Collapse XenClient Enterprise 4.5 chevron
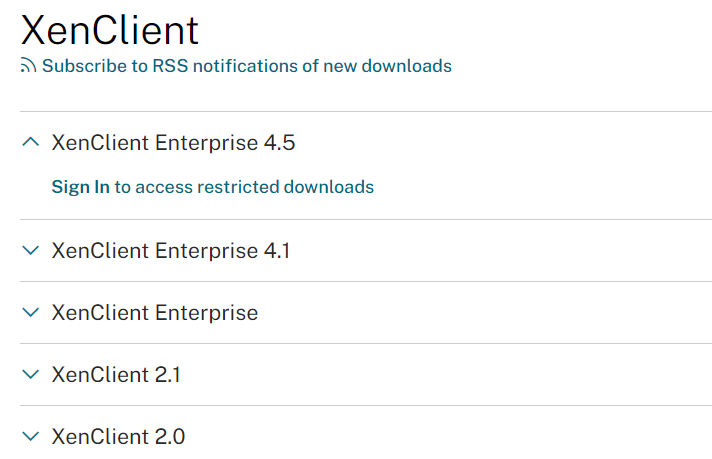The height and width of the screenshot is (459, 712). point(30,142)
